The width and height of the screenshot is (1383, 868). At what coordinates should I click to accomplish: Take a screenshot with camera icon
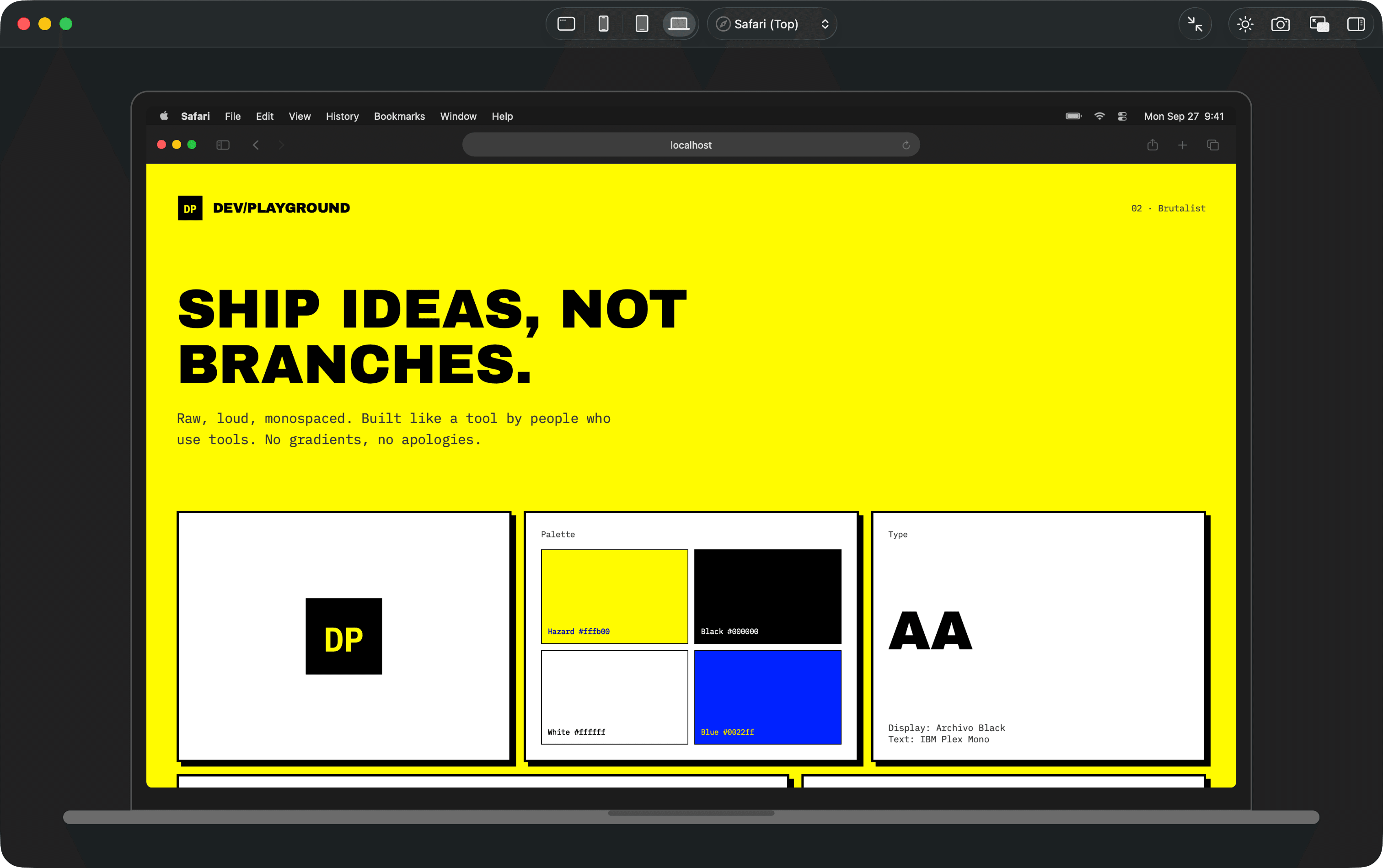[x=1280, y=23]
